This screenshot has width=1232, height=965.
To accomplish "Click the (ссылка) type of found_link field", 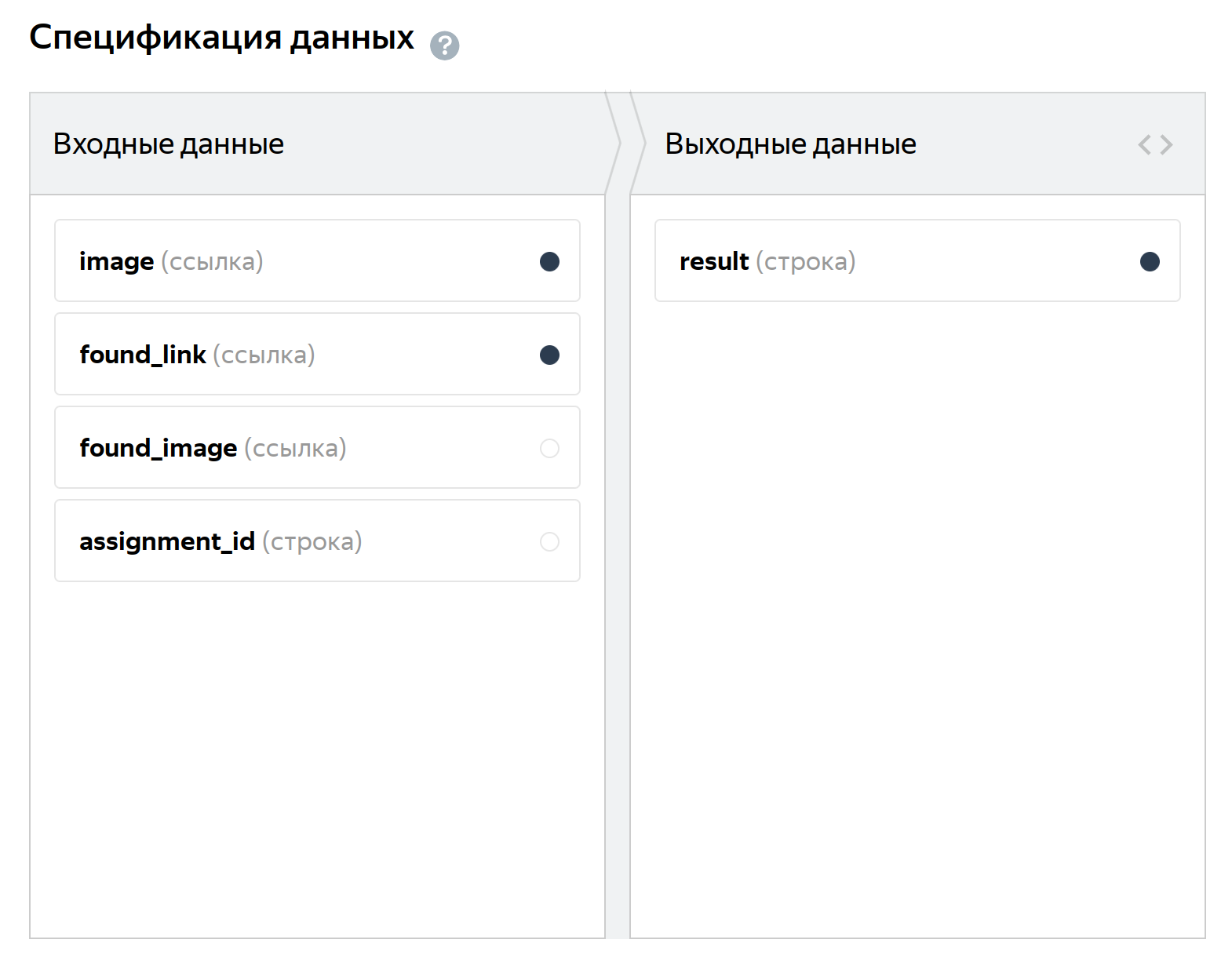I will click(x=264, y=355).
